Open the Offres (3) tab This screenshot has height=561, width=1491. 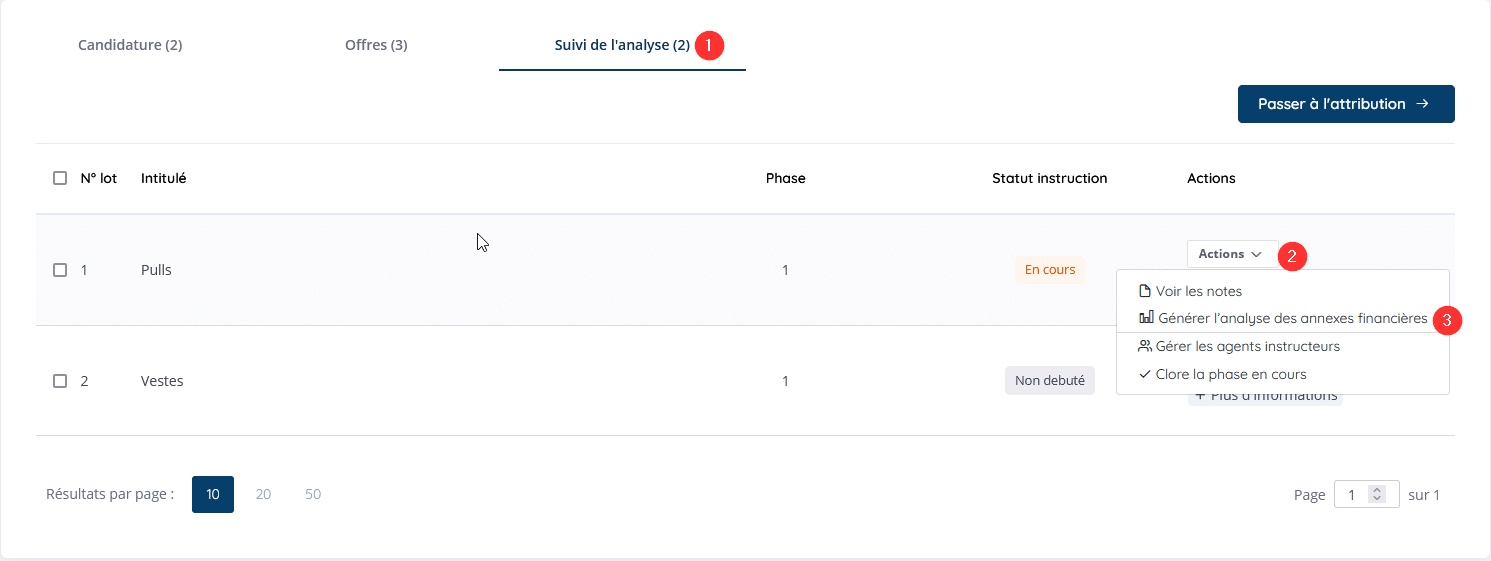[x=376, y=45]
